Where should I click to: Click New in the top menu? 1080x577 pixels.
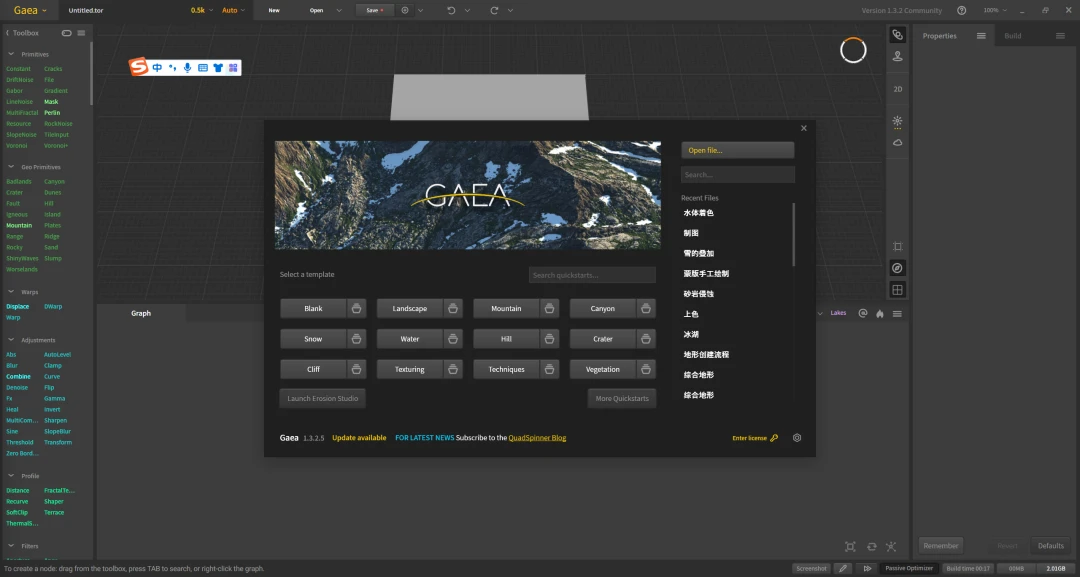click(x=274, y=10)
